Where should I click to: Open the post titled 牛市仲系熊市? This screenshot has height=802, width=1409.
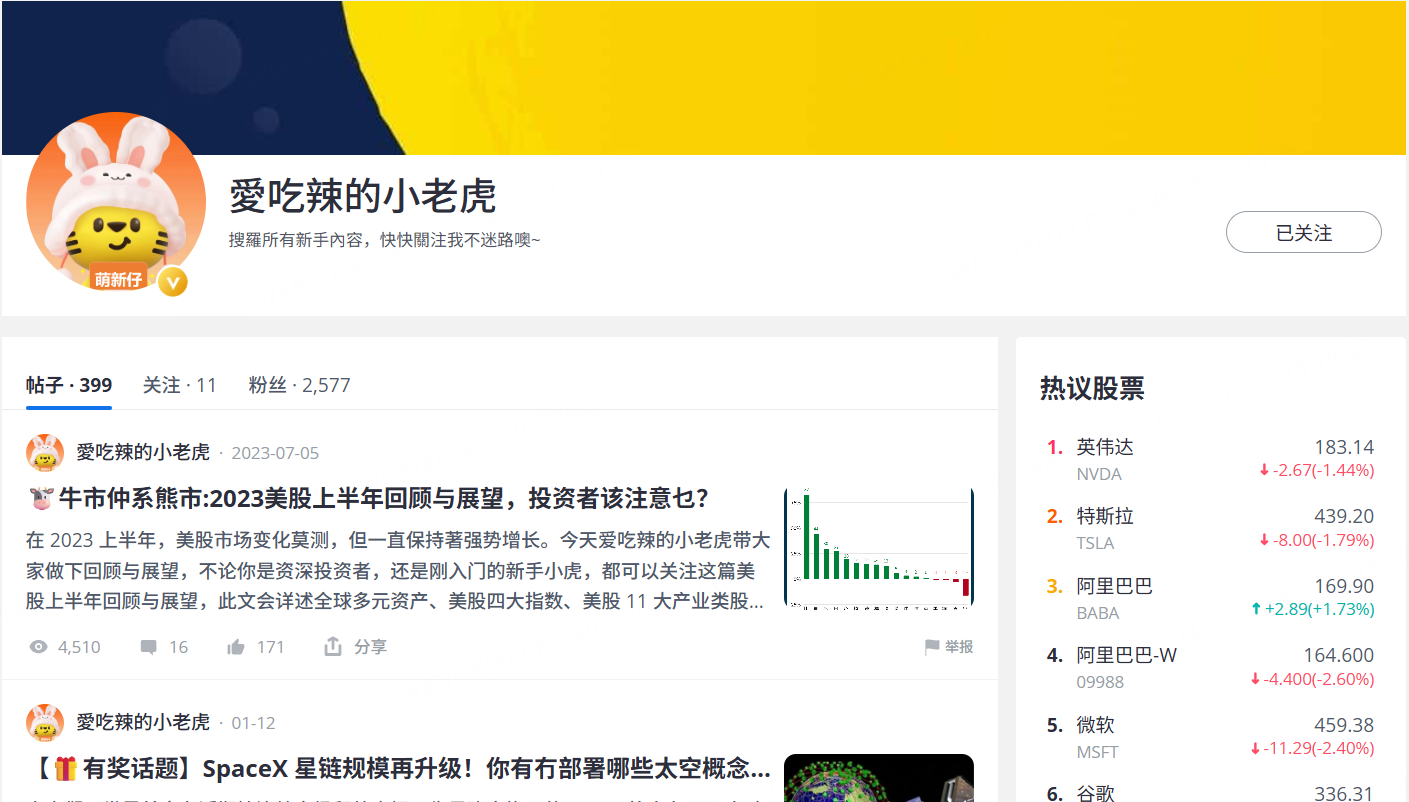click(x=369, y=498)
